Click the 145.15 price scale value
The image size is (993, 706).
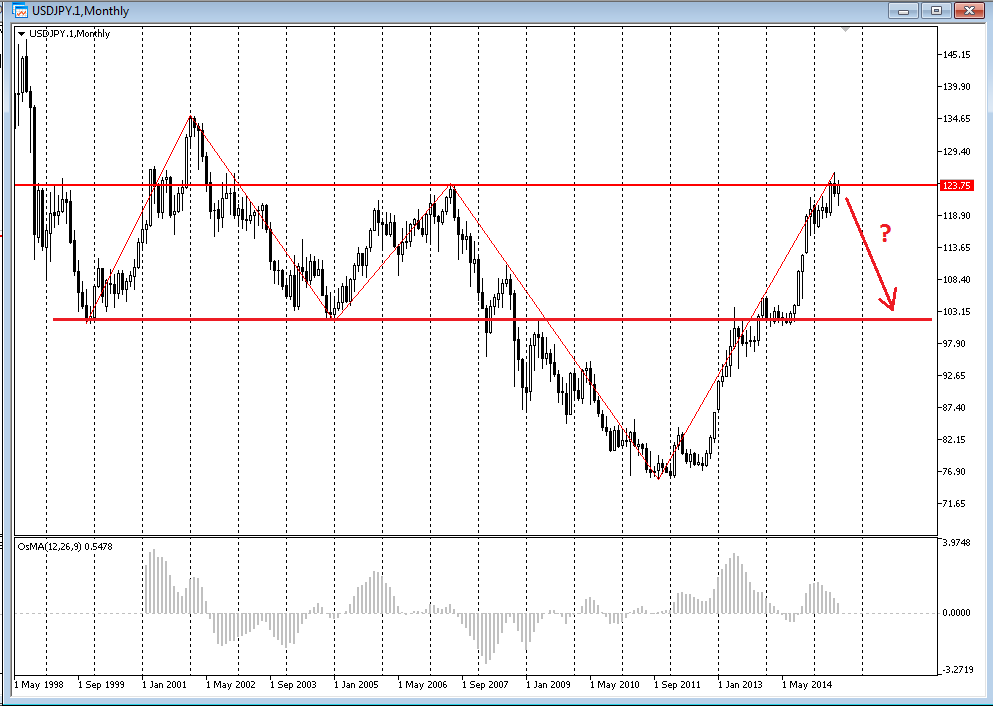point(956,55)
